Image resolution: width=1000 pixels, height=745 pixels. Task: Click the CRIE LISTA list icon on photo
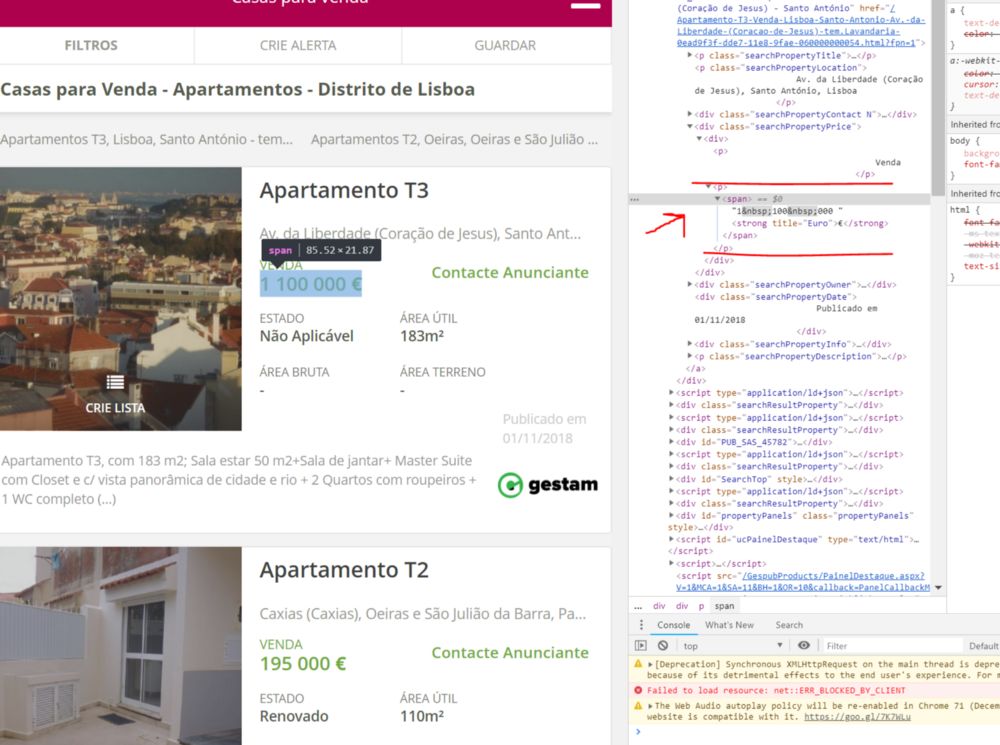point(115,382)
